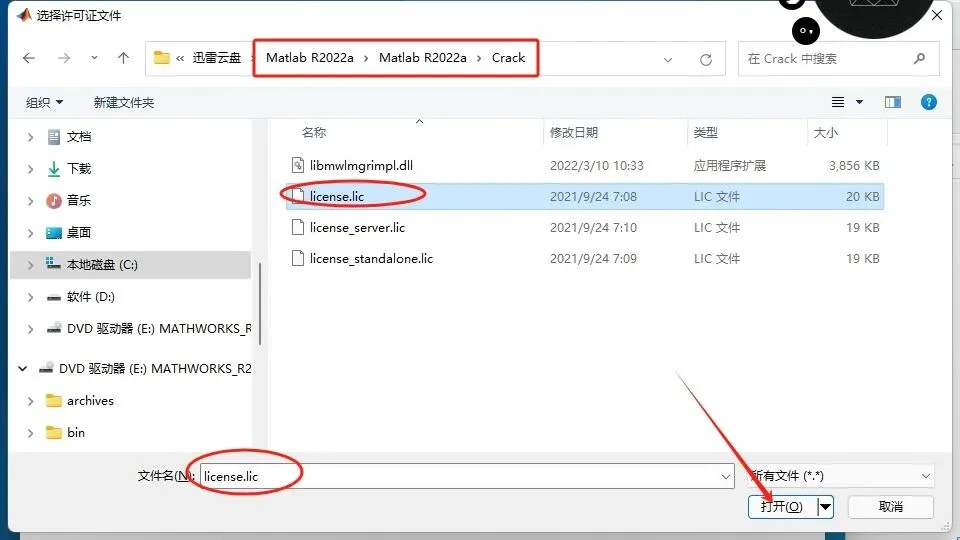Sort files by 修改日期 column

(574, 132)
